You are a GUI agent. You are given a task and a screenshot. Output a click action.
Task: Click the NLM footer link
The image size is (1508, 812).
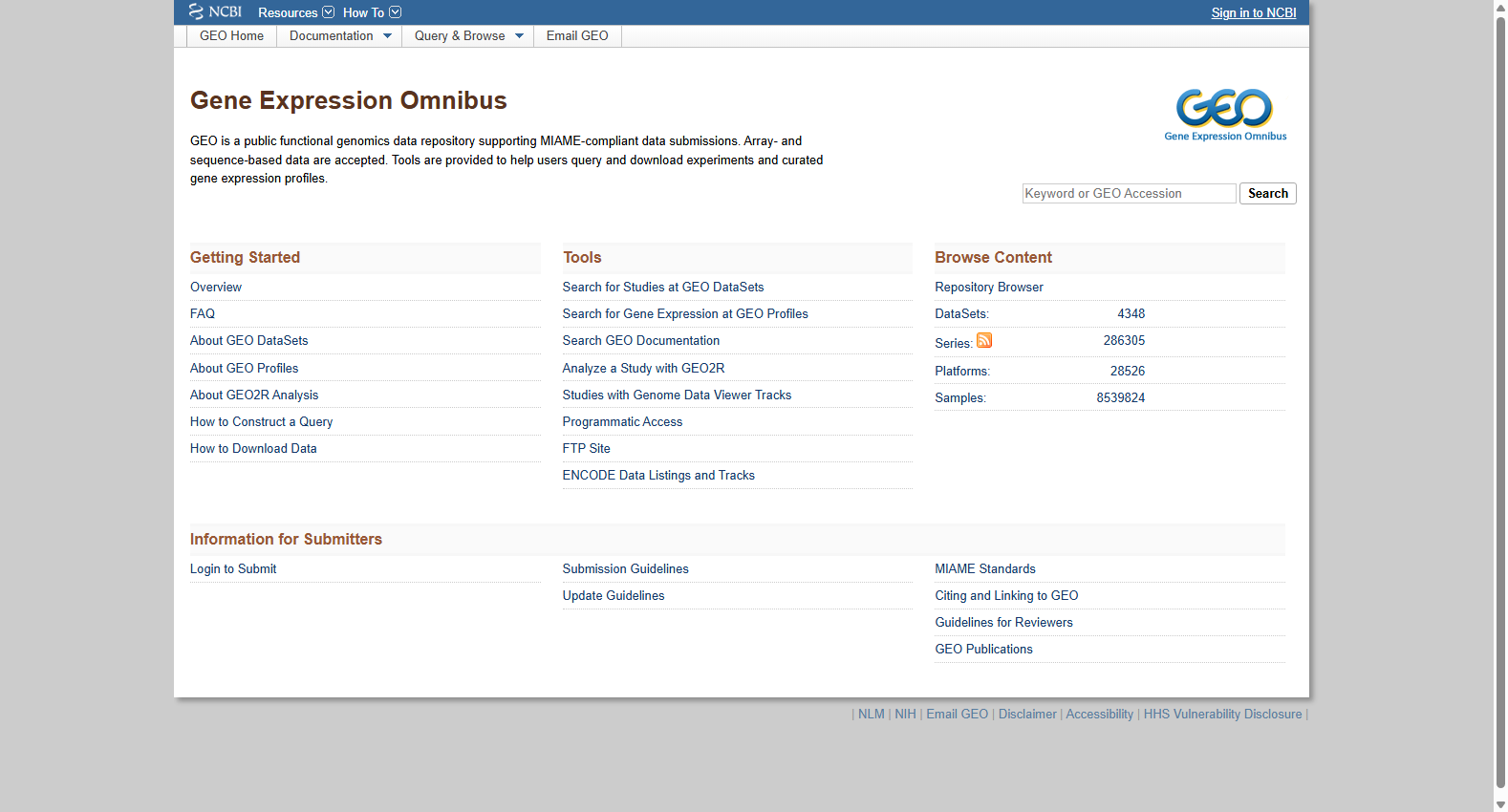pos(872,714)
